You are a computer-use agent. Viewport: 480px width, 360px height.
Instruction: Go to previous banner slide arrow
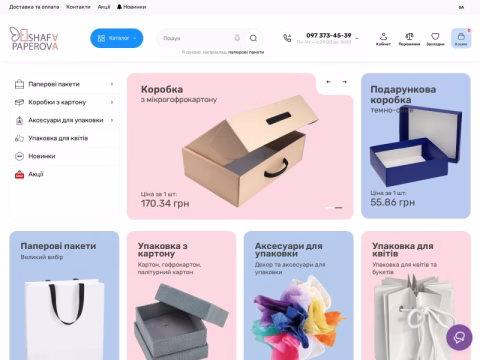click(329, 82)
